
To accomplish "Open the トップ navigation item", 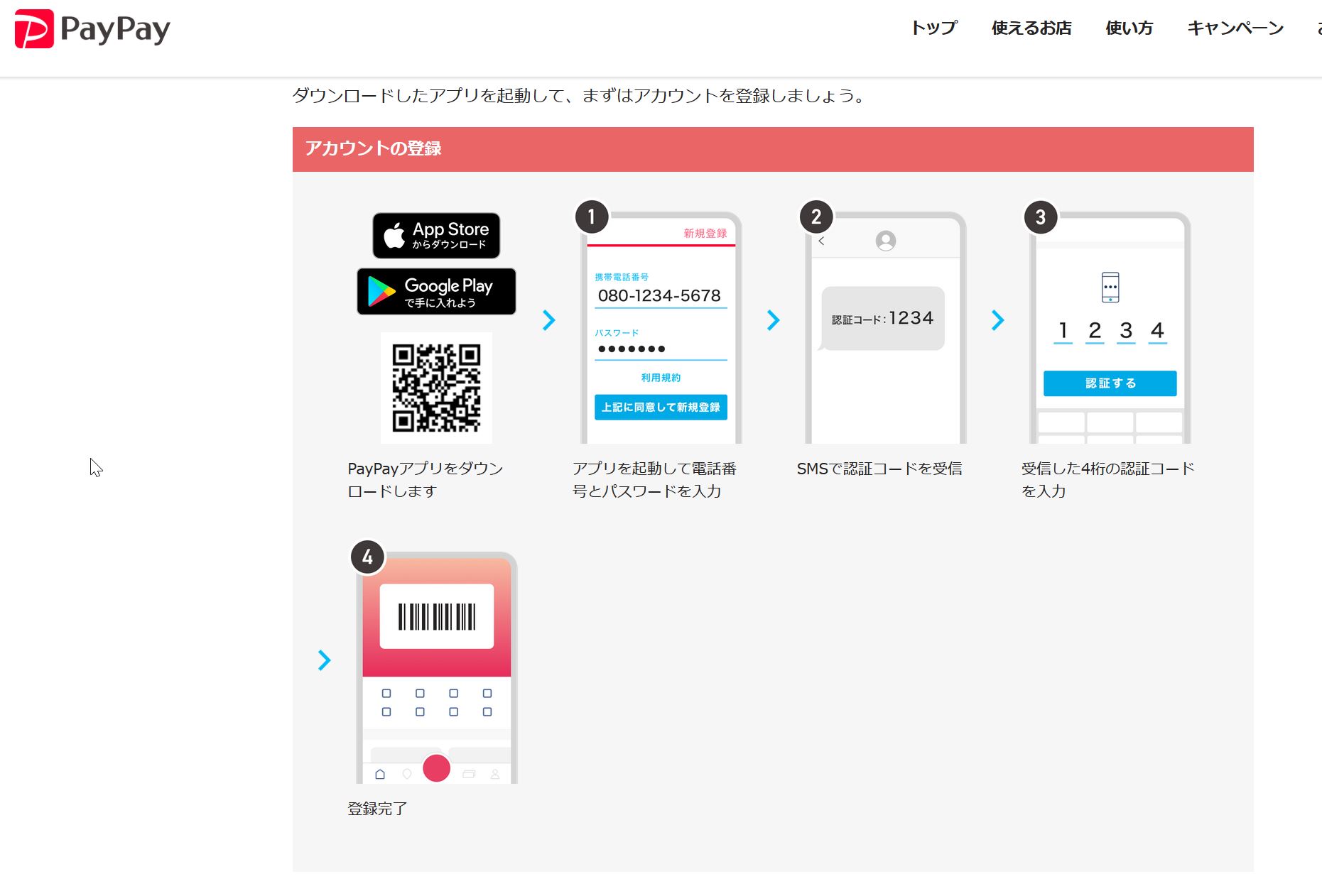I will (934, 28).
